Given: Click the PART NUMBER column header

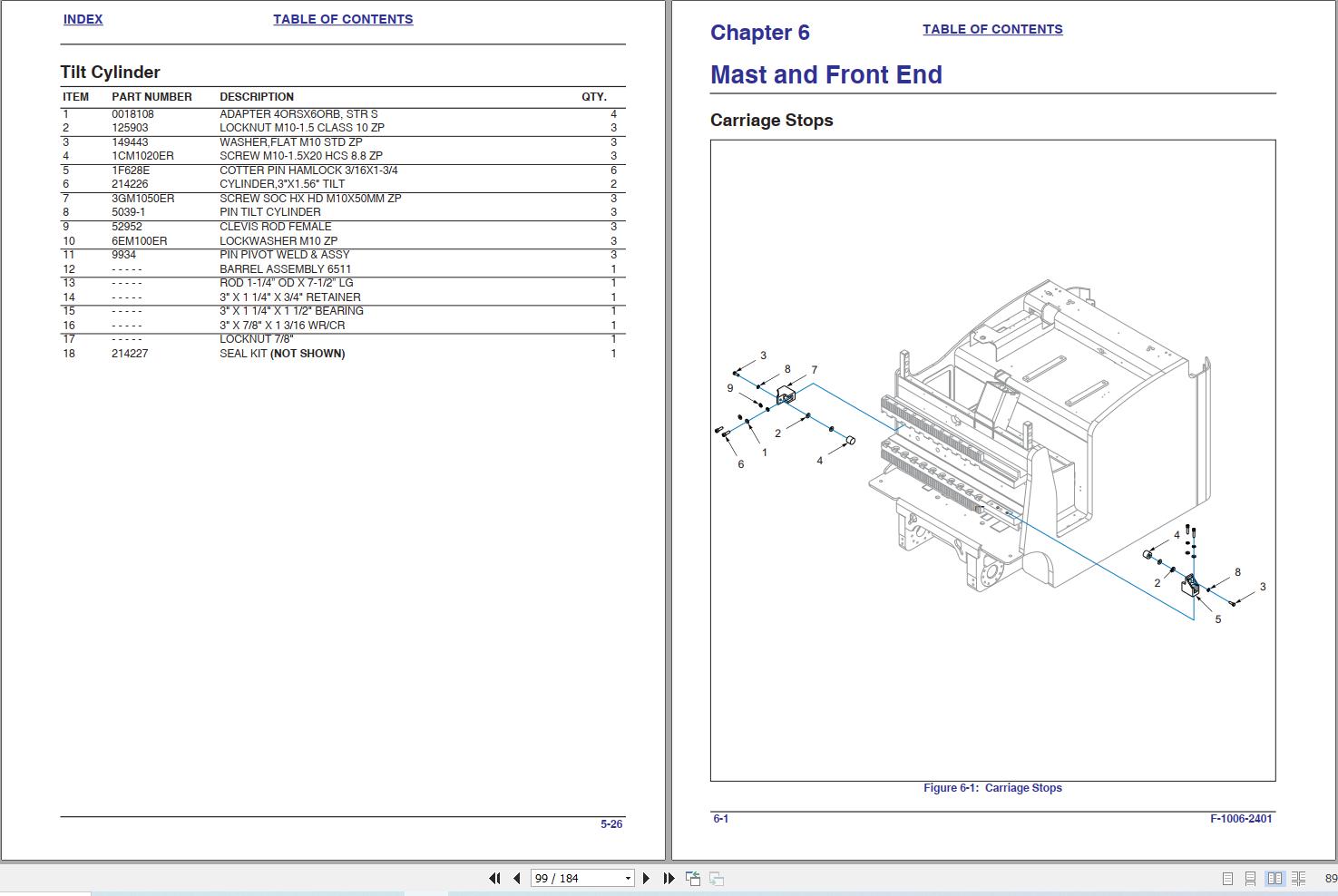Looking at the screenshot, I should [151, 97].
